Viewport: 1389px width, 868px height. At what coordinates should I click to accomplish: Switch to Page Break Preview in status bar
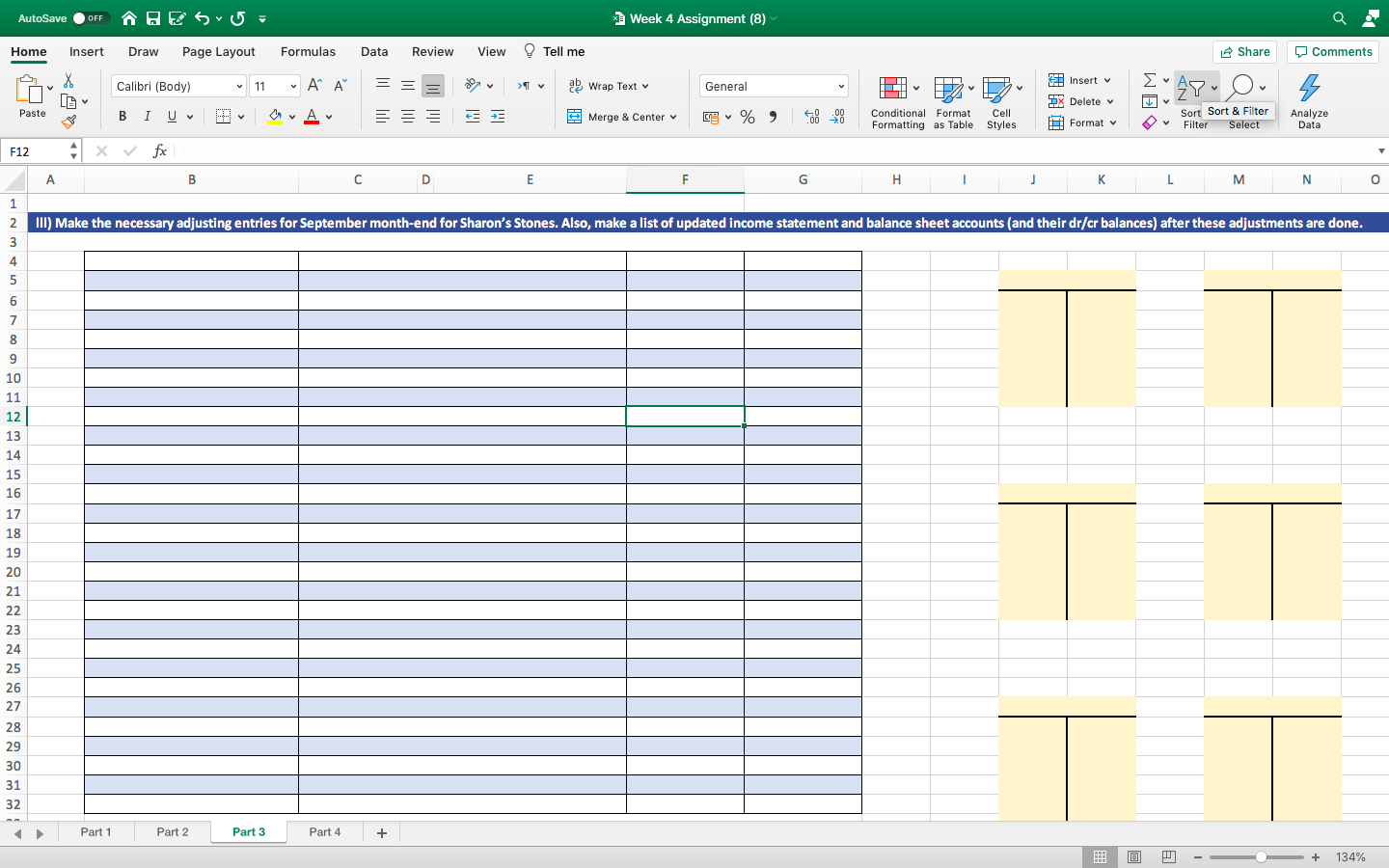pyautogui.click(x=1169, y=856)
